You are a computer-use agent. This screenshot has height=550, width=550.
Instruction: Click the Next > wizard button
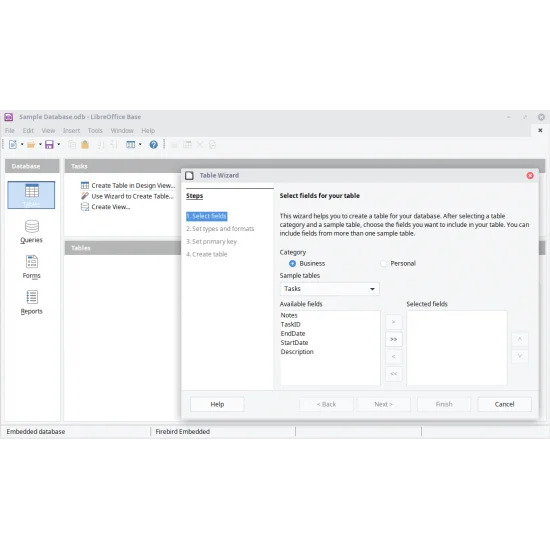click(383, 404)
